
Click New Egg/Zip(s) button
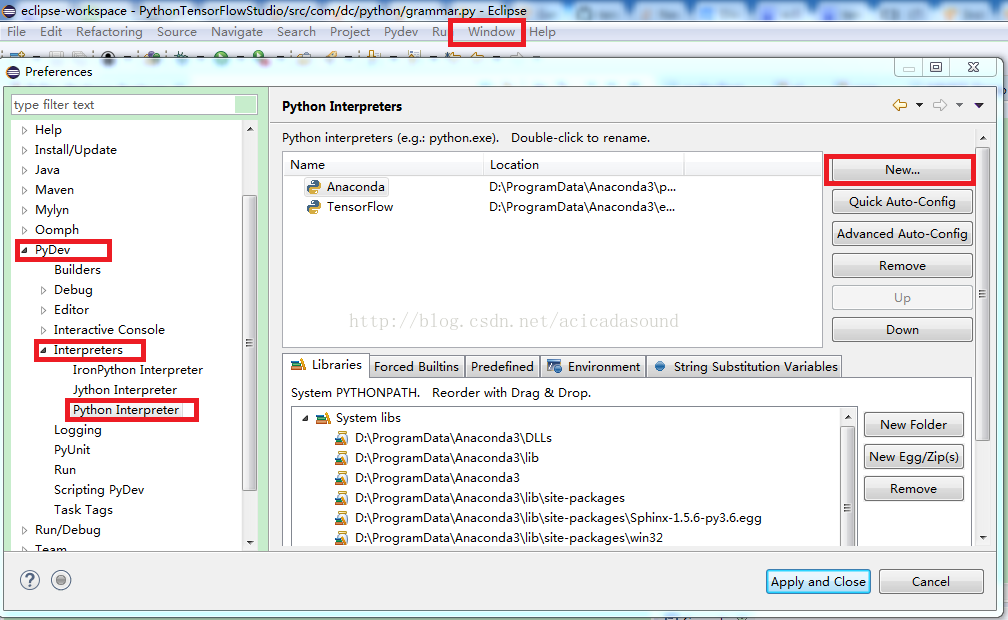(x=914, y=457)
